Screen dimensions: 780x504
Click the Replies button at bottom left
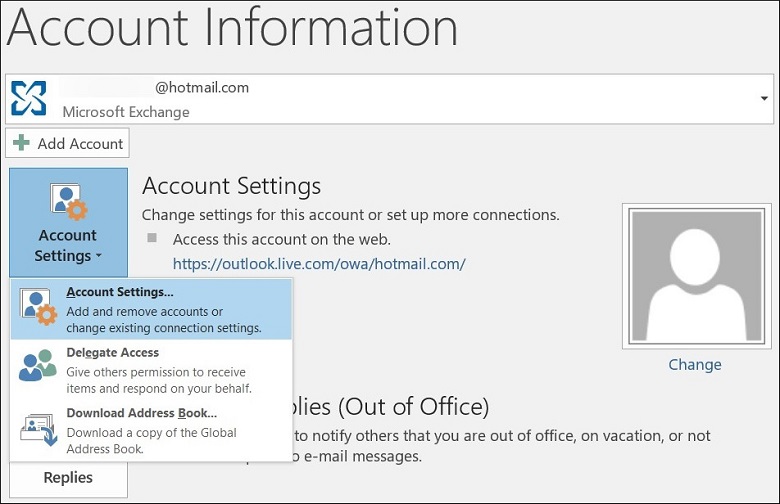[x=68, y=478]
